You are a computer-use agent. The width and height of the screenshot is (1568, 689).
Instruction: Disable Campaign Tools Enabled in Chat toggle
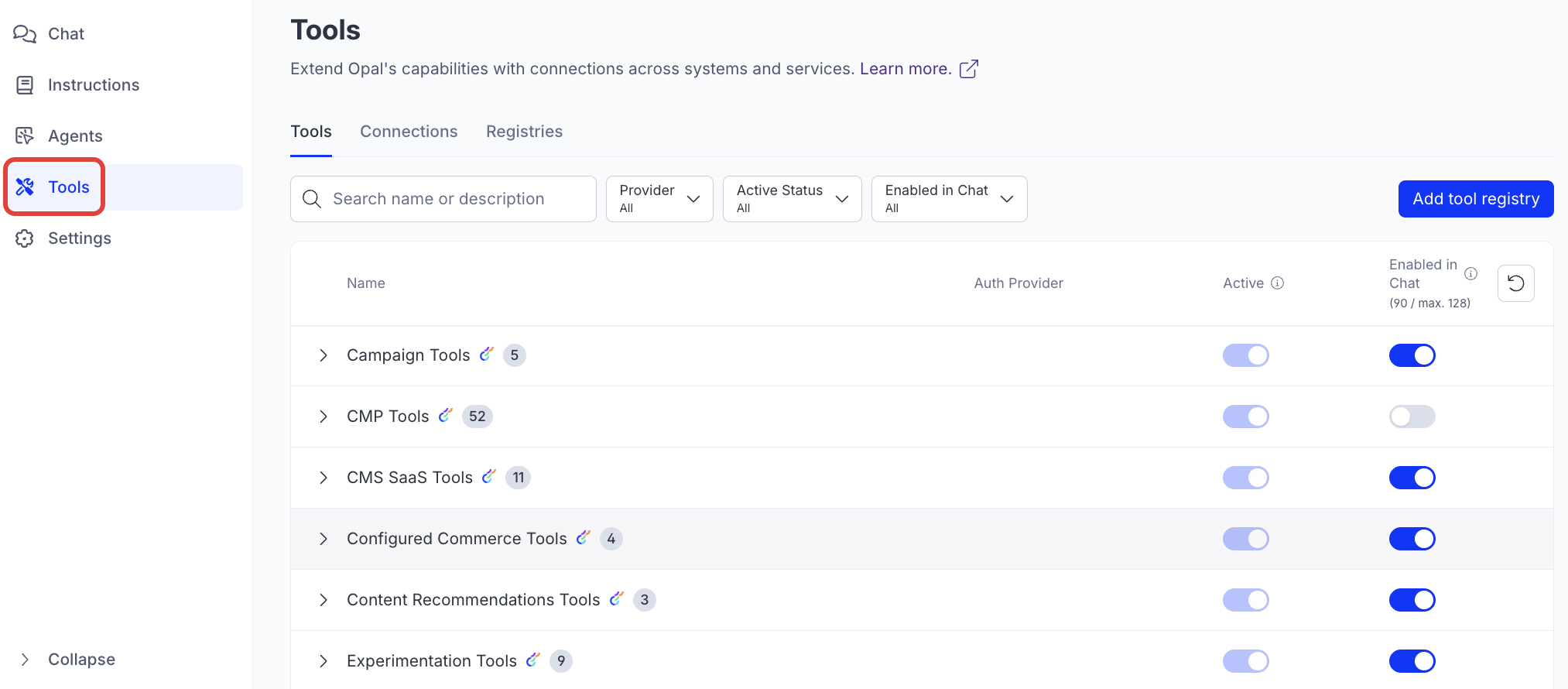pos(1412,355)
